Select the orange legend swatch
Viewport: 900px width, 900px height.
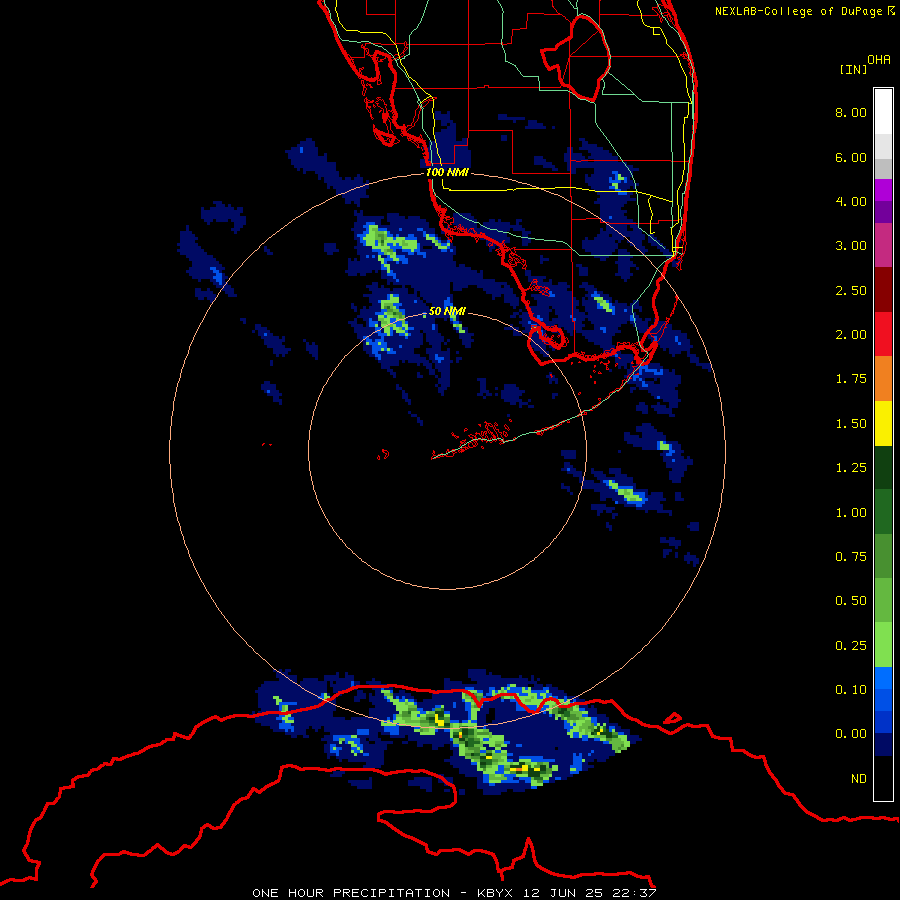[883, 379]
